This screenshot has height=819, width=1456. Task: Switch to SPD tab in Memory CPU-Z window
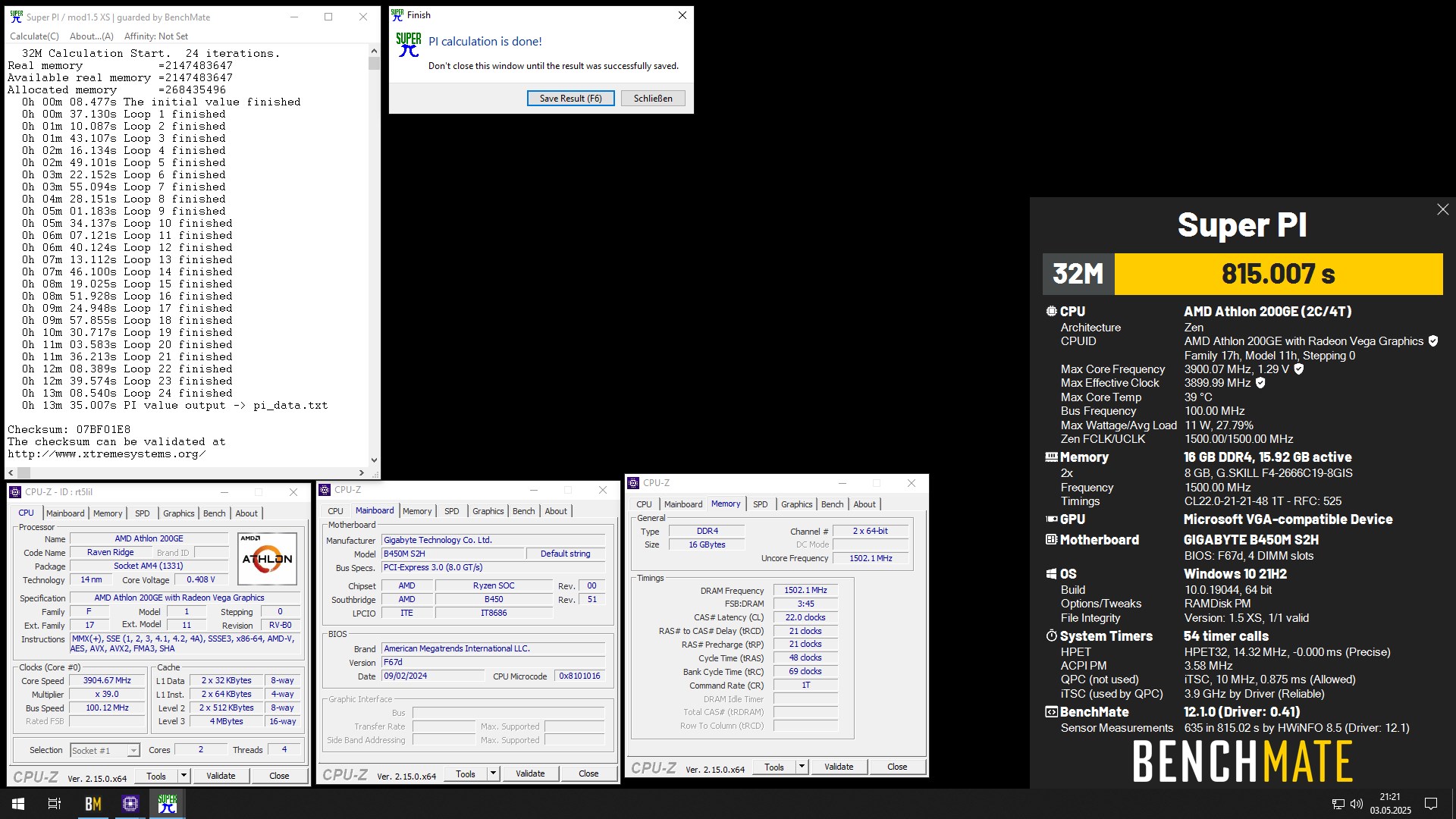click(760, 504)
